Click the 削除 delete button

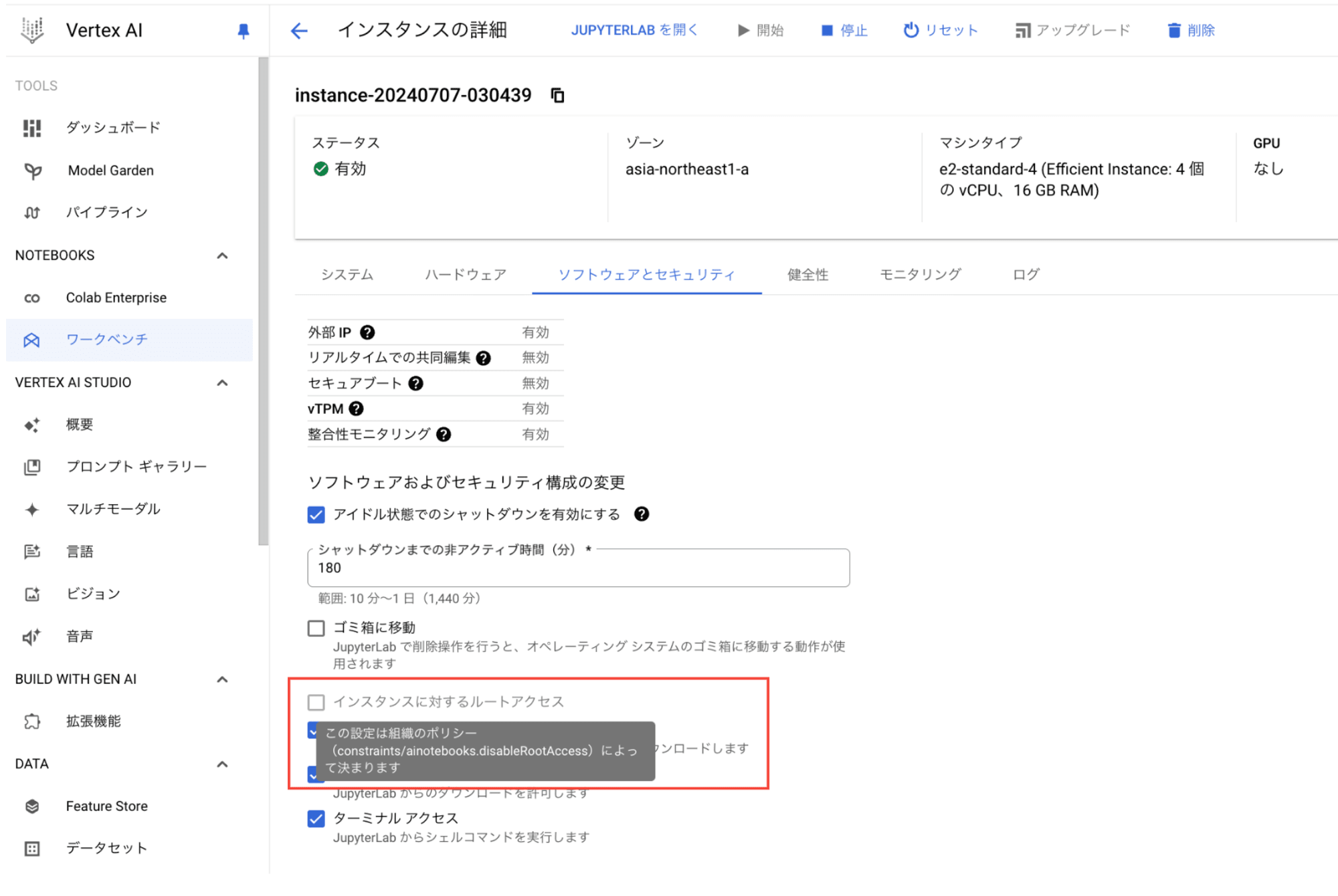[1191, 31]
